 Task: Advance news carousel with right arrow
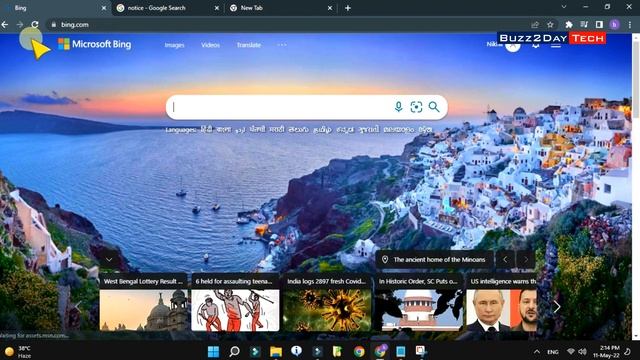(557, 307)
